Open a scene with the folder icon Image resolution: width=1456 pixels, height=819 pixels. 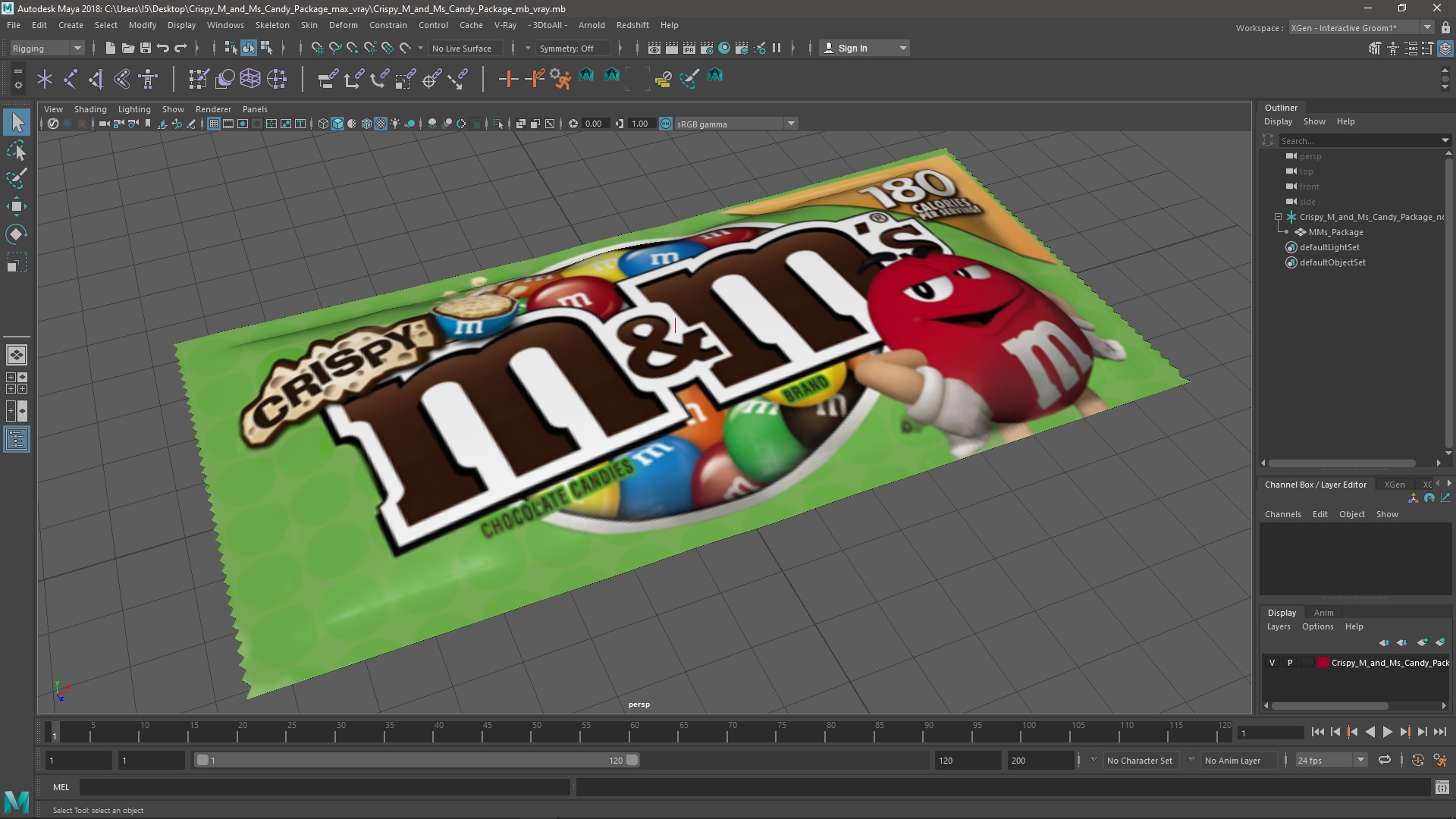pyautogui.click(x=128, y=48)
